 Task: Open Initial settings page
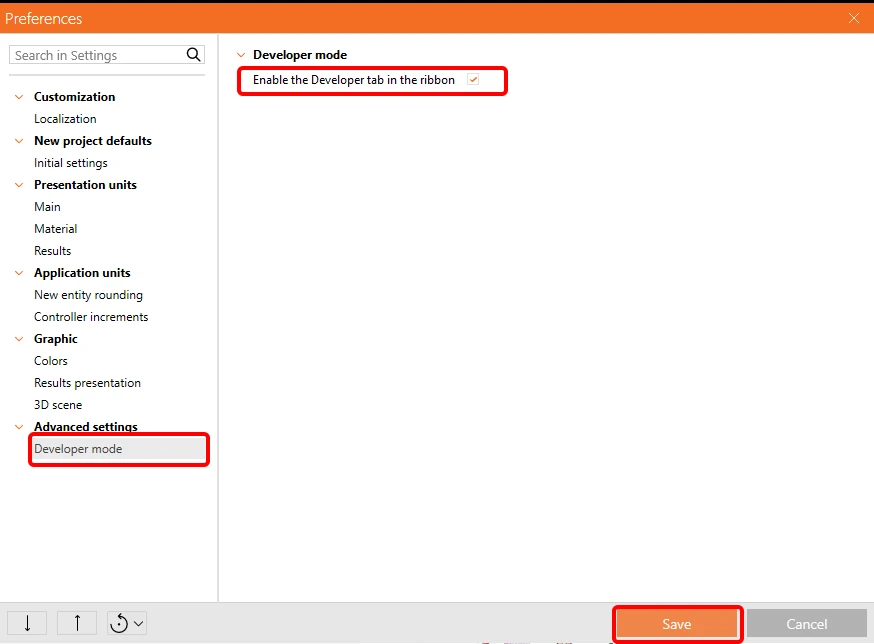[71, 163]
